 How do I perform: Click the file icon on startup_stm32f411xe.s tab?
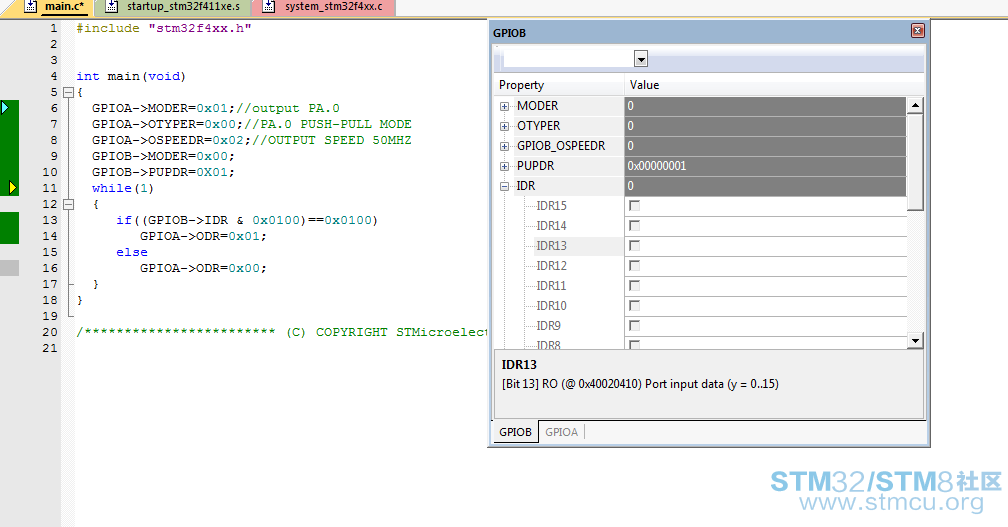pyautogui.click(x=111, y=7)
